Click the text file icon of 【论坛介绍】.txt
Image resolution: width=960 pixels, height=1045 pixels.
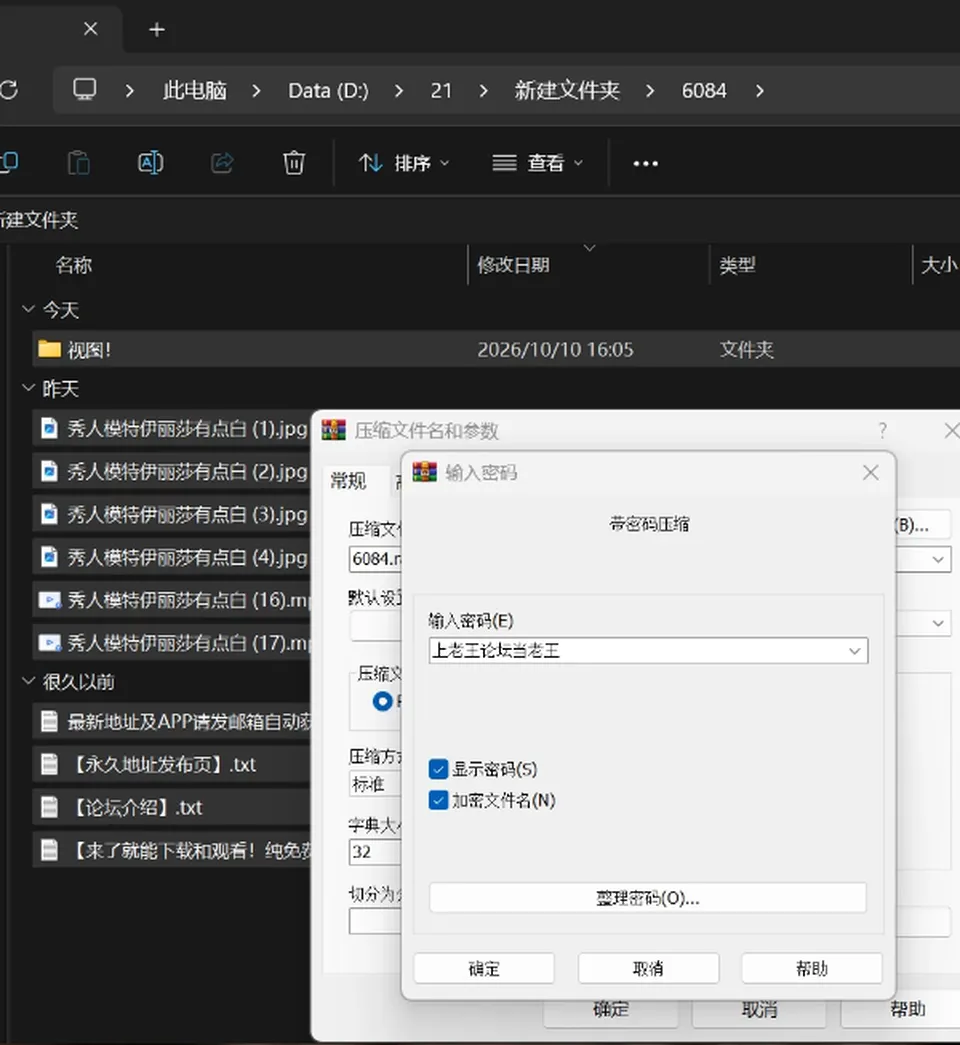click(x=49, y=807)
